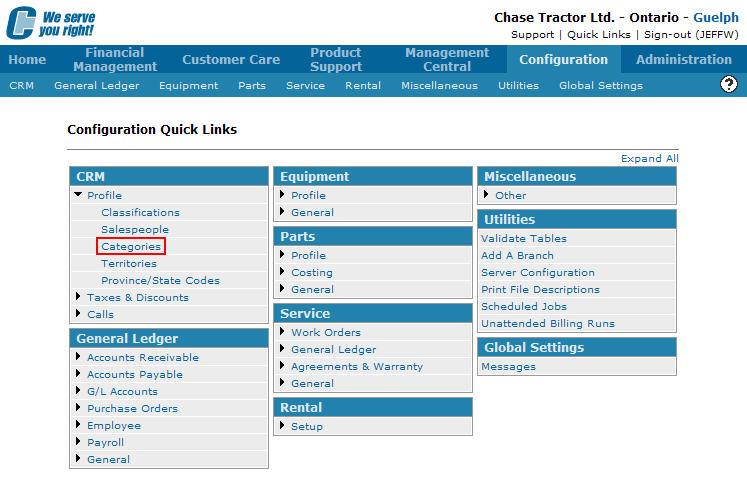Open the Service General Ledger link
Viewport: 747px width, 498px height.
pos(333,350)
